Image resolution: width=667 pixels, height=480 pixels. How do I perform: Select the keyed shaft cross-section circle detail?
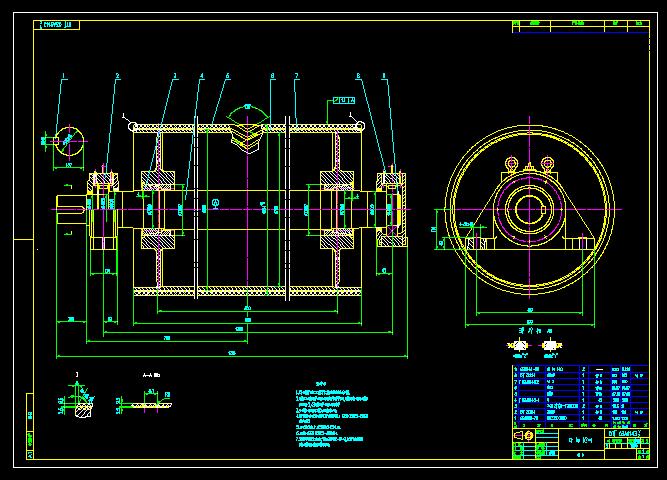point(69,140)
